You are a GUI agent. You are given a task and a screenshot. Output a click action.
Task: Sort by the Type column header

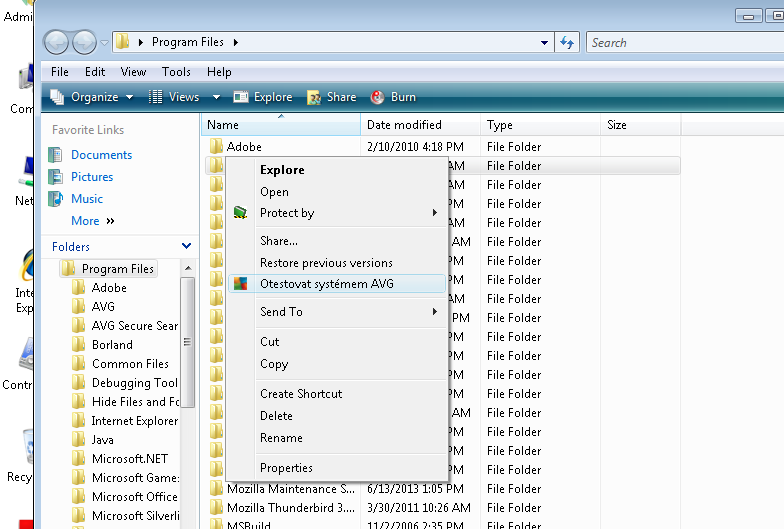540,124
